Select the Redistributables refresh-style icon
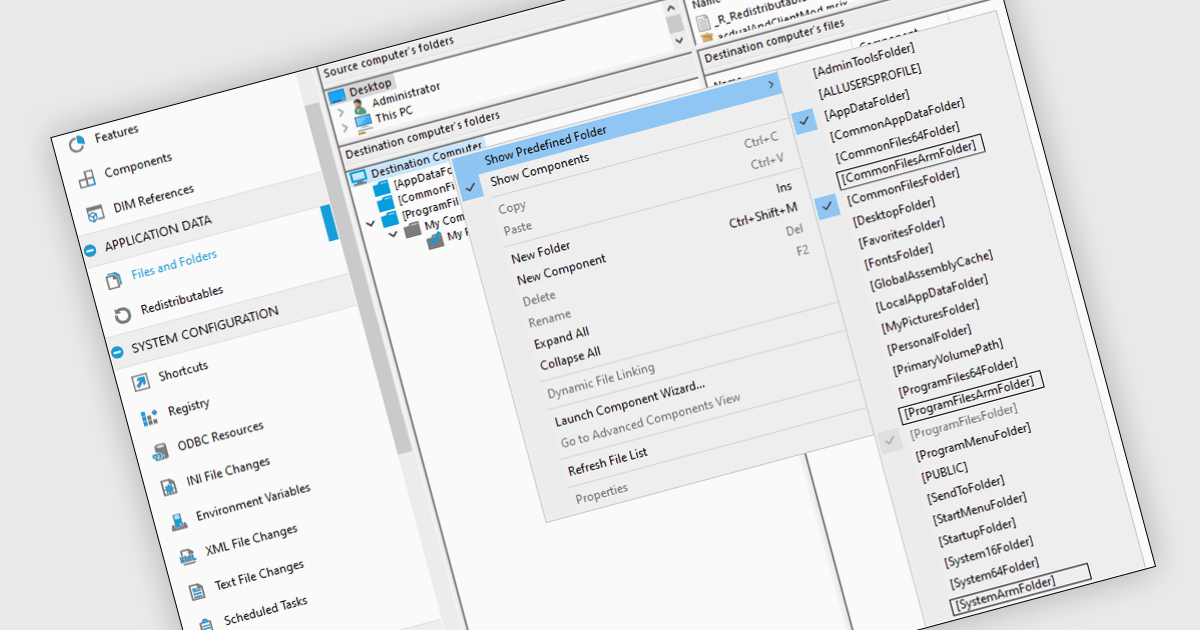Screen dimensions: 1200x630 (x=122, y=315)
